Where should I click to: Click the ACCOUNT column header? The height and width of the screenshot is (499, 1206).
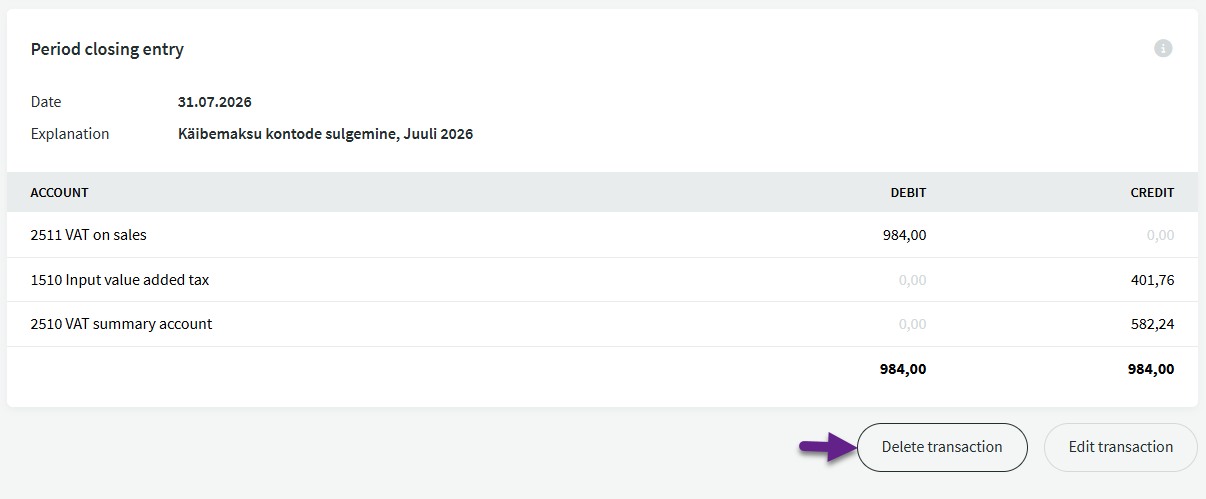(60, 192)
